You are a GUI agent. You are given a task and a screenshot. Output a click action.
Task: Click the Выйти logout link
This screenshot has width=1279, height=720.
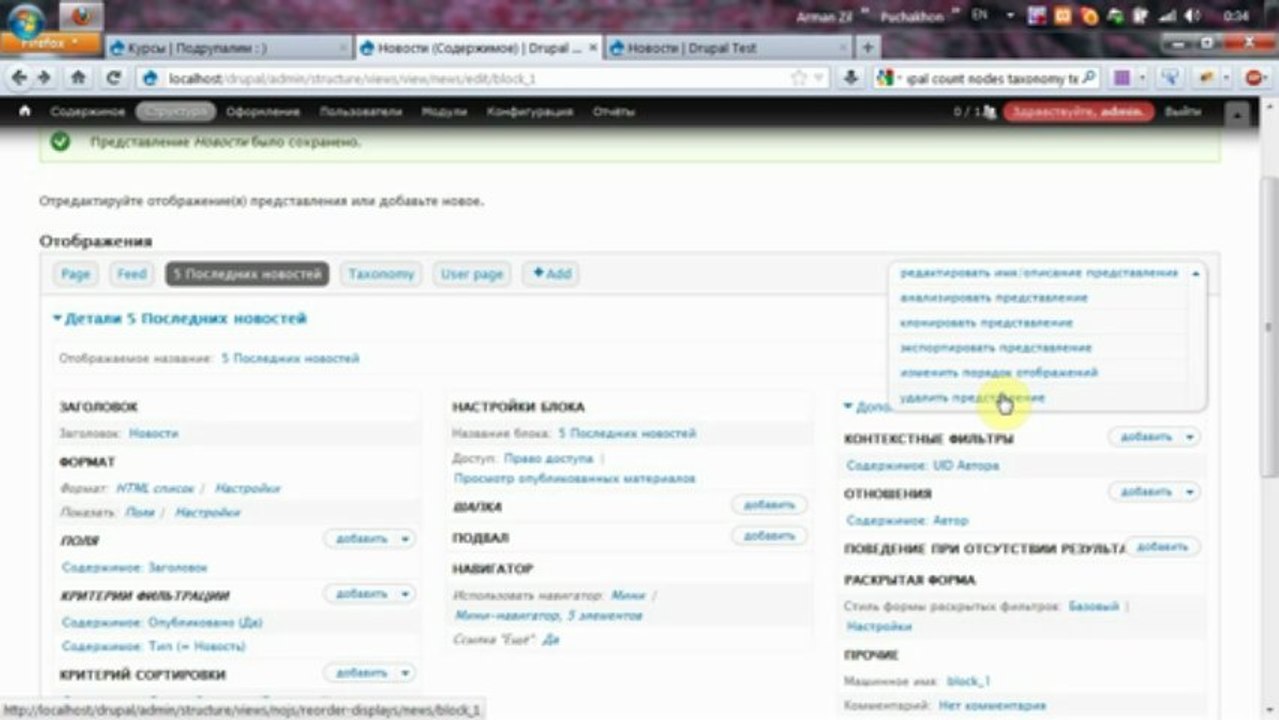pyautogui.click(x=1183, y=112)
